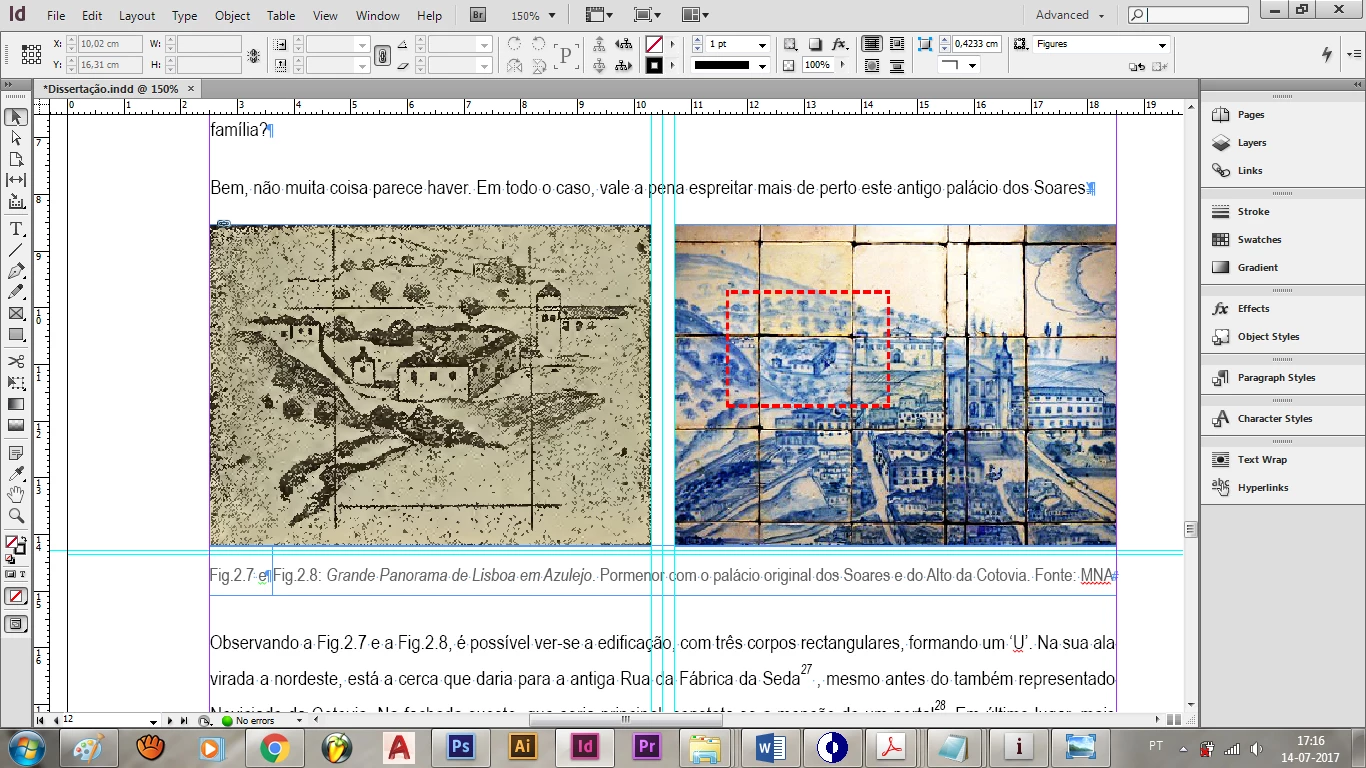Open Photoshop from the taskbar

point(461,747)
